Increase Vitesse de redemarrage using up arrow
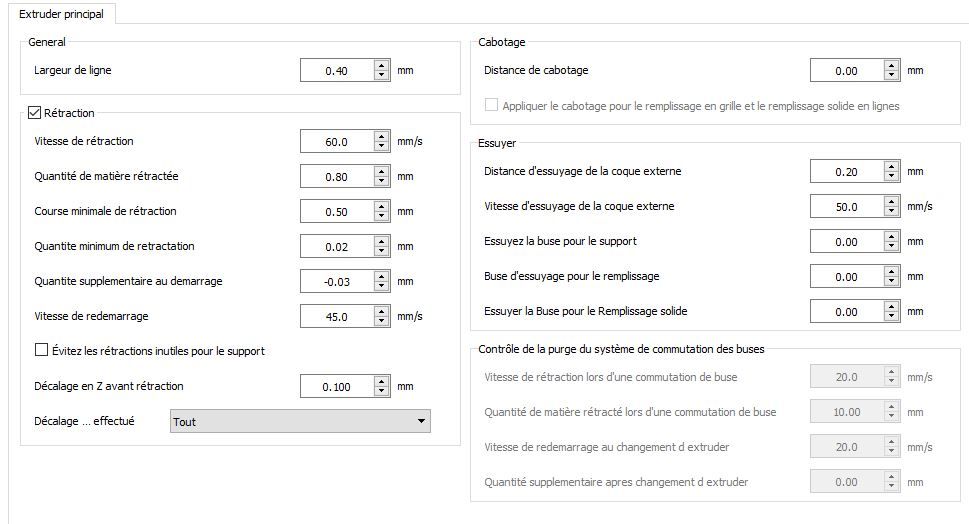Screen dimensions: 969x524 point(382,311)
